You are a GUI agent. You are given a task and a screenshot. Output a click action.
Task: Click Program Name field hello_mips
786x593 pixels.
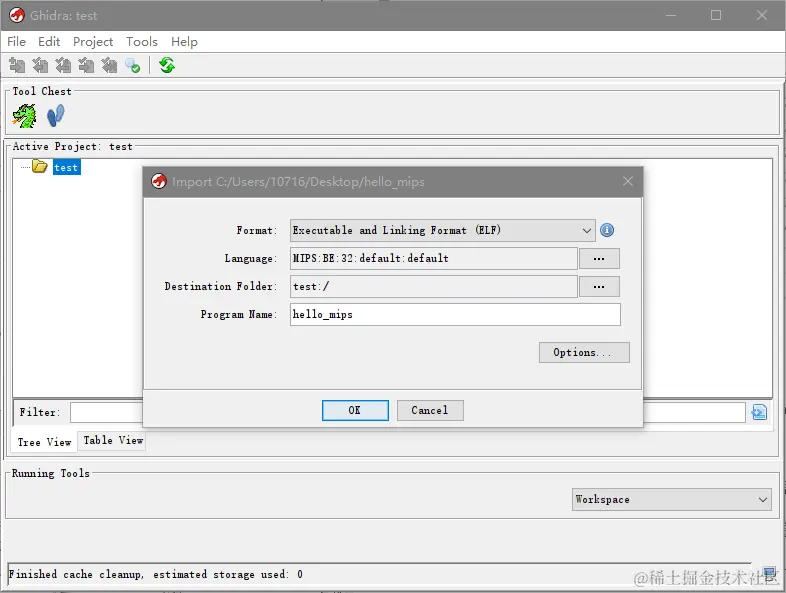pos(455,314)
